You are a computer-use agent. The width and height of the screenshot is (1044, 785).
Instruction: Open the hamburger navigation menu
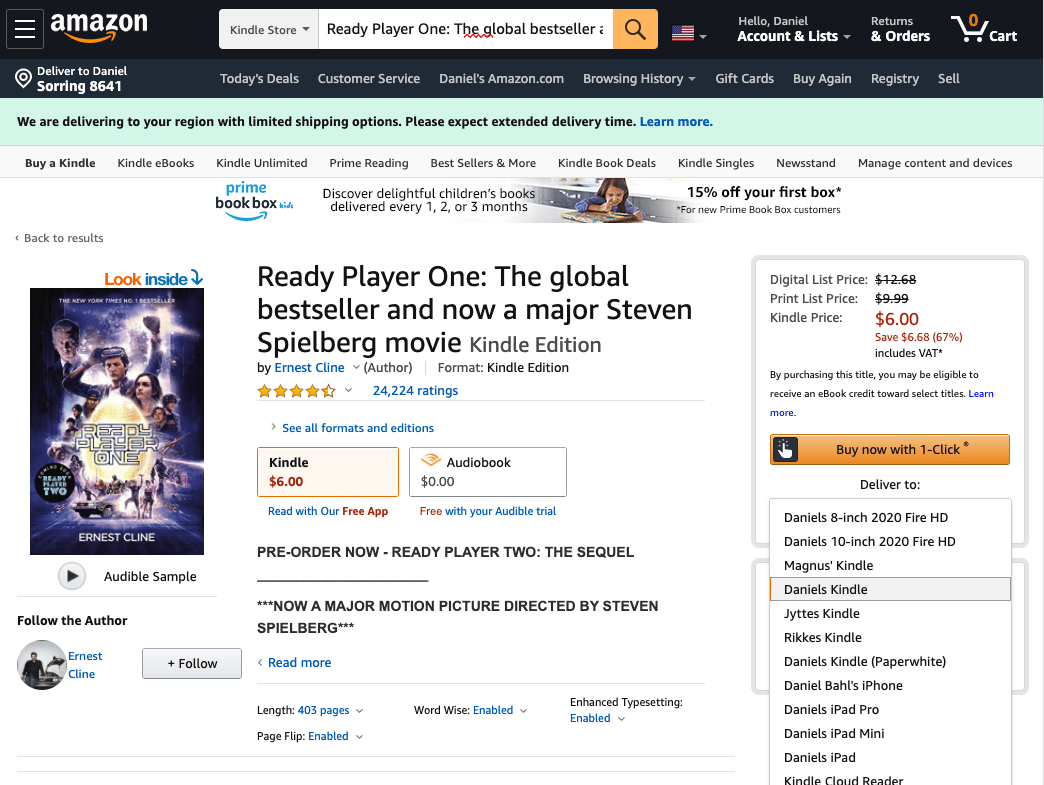pyautogui.click(x=25, y=29)
